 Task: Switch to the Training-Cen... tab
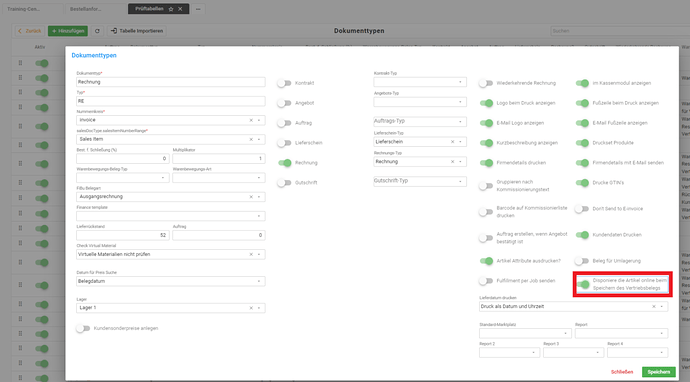coord(32,9)
